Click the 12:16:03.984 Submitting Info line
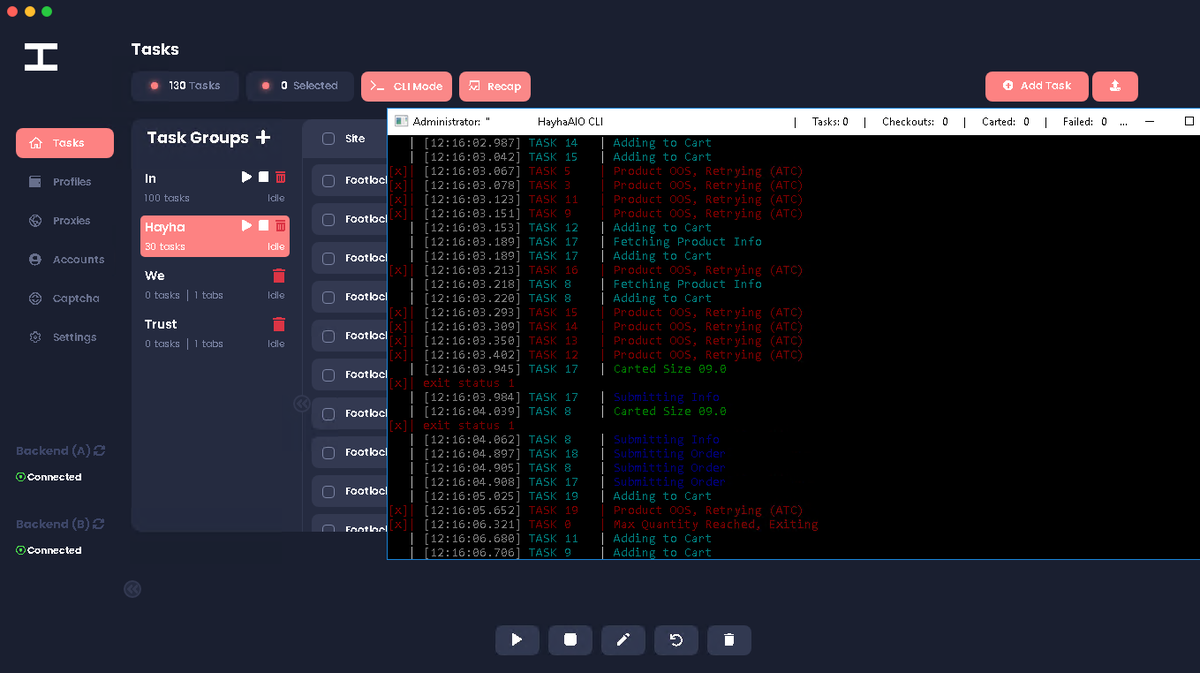This screenshot has height=673, width=1200. 570,397
